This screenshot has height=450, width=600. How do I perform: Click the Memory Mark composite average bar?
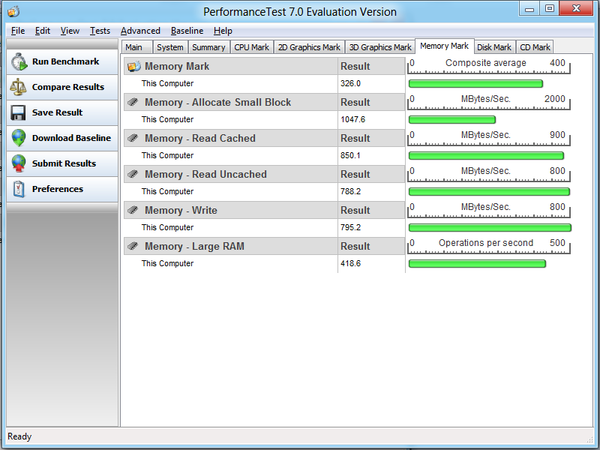point(475,84)
